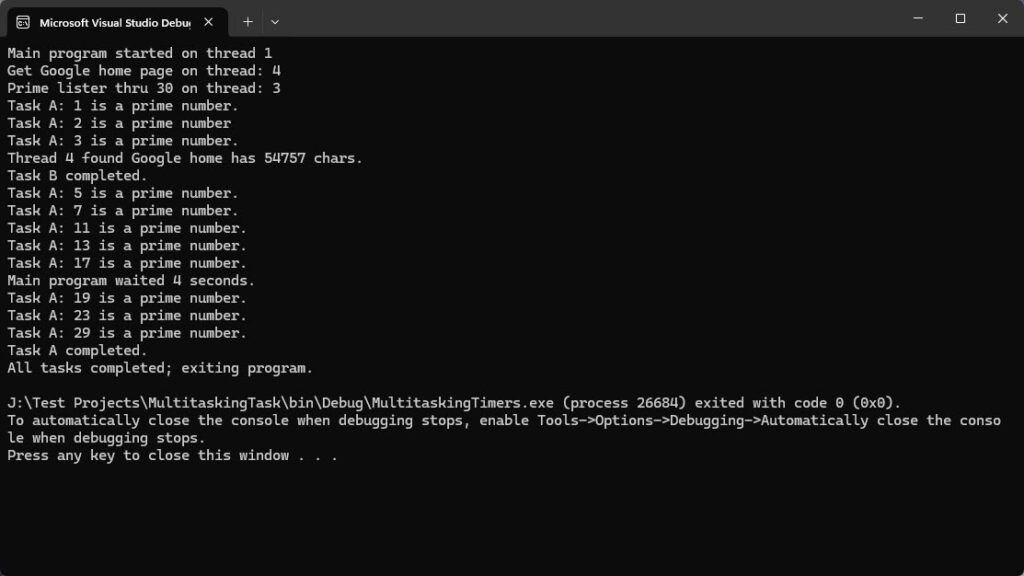This screenshot has height=576, width=1024.
Task: Maximize the console window
Action: (960, 18)
